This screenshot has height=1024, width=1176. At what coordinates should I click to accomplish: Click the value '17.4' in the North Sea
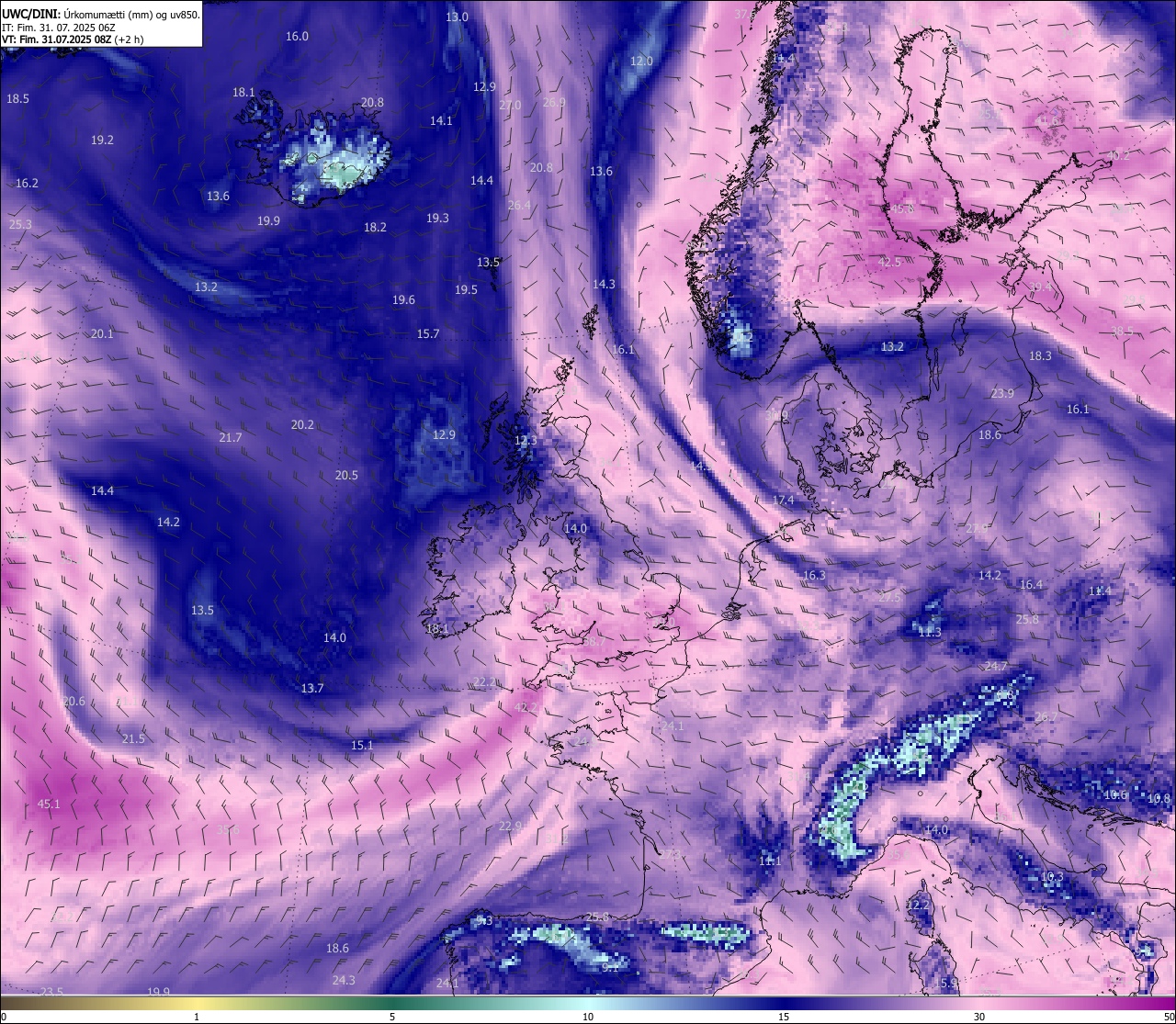pos(783,500)
